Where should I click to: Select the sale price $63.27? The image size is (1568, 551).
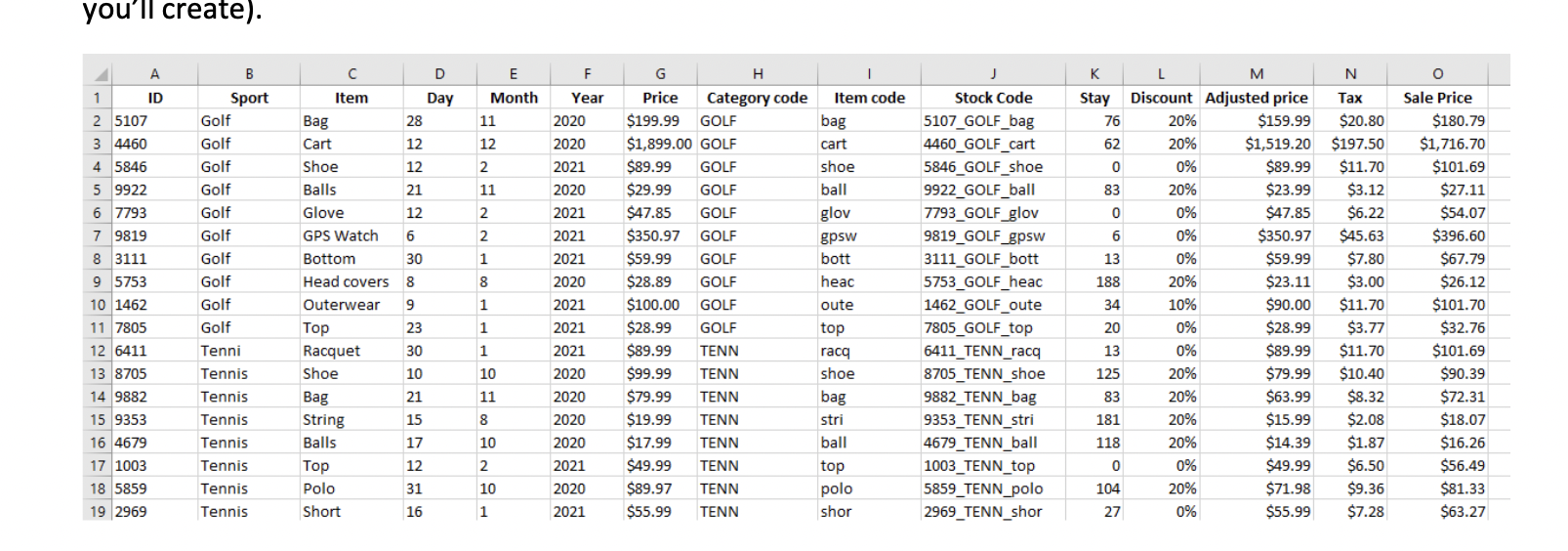(1437, 511)
